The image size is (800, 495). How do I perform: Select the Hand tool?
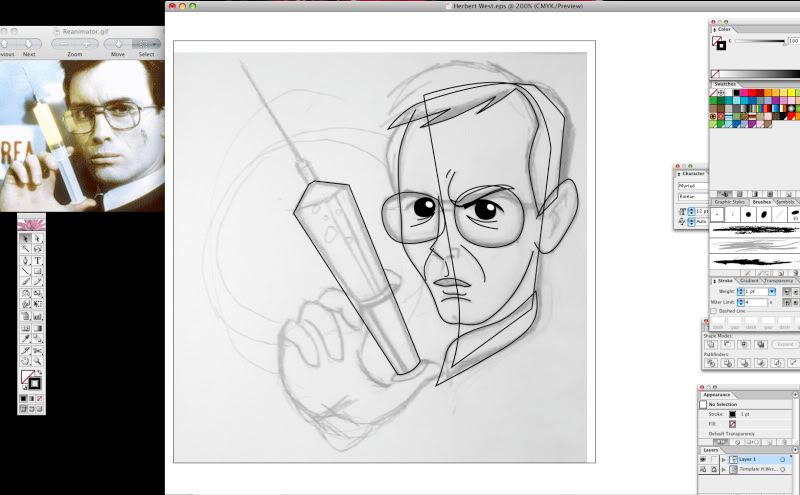[25, 361]
